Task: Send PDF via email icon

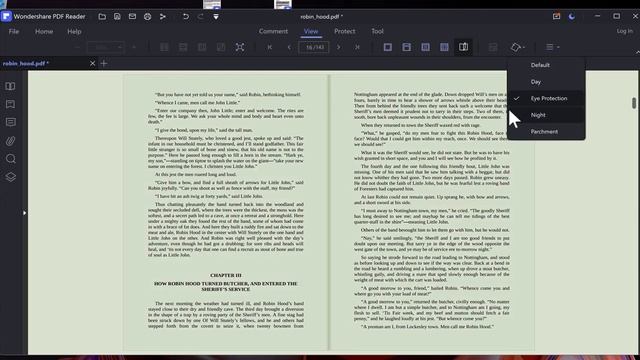Action: [132, 17]
